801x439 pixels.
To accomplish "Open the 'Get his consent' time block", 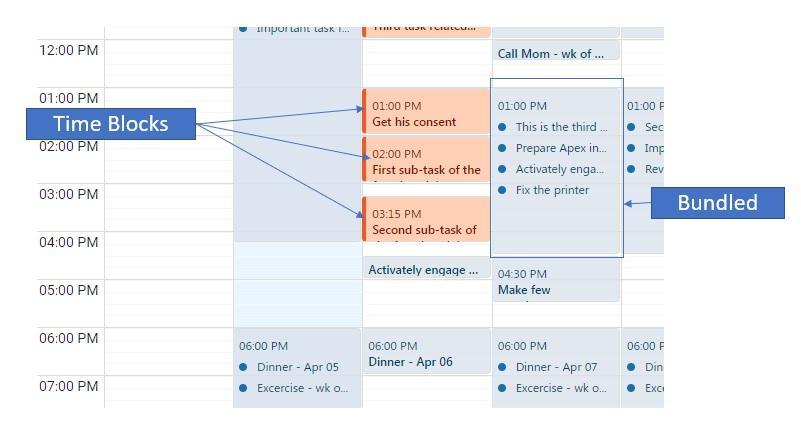I will click(x=426, y=111).
